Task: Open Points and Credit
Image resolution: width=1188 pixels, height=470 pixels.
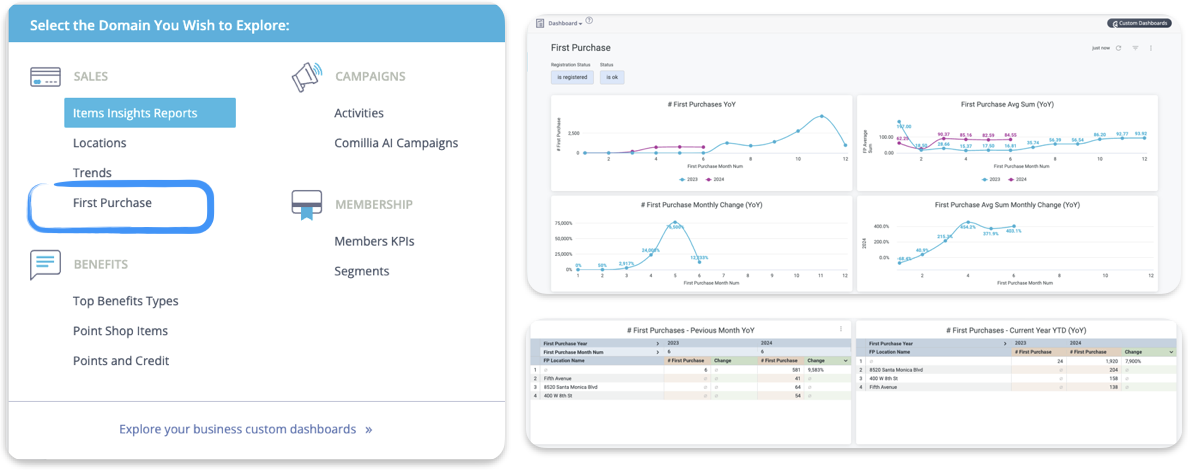Action: (121, 361)
